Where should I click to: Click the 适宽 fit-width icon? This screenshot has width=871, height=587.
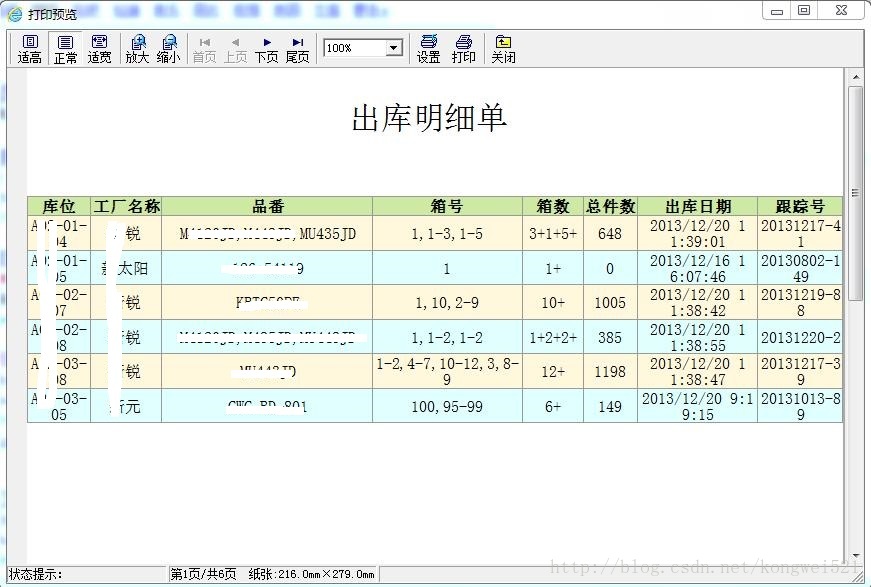click(x=99, y=48)
